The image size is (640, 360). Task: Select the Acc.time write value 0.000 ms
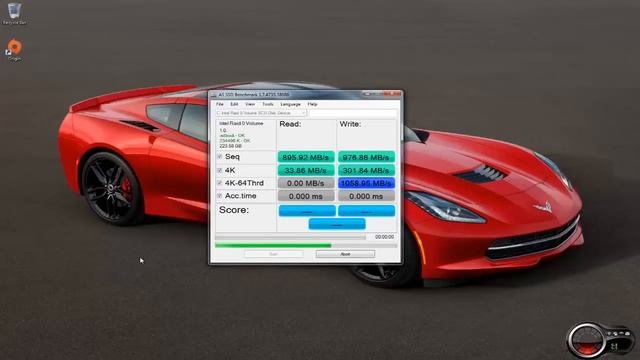pyautogui.click(x=366, y=196)
